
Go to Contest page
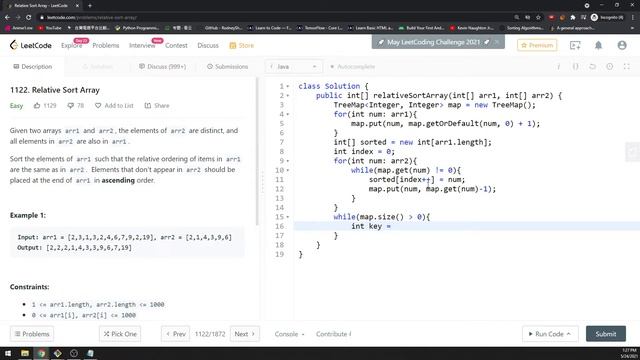click(176, 45)
